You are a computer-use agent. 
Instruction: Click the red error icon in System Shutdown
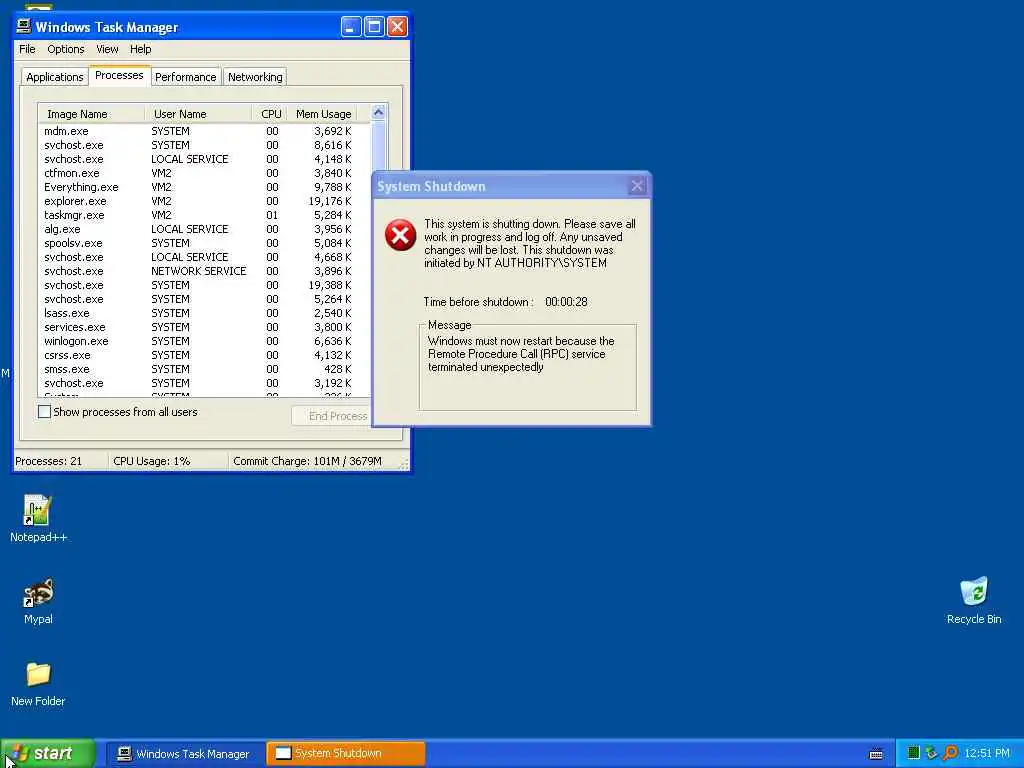click(x=400, y=235)
